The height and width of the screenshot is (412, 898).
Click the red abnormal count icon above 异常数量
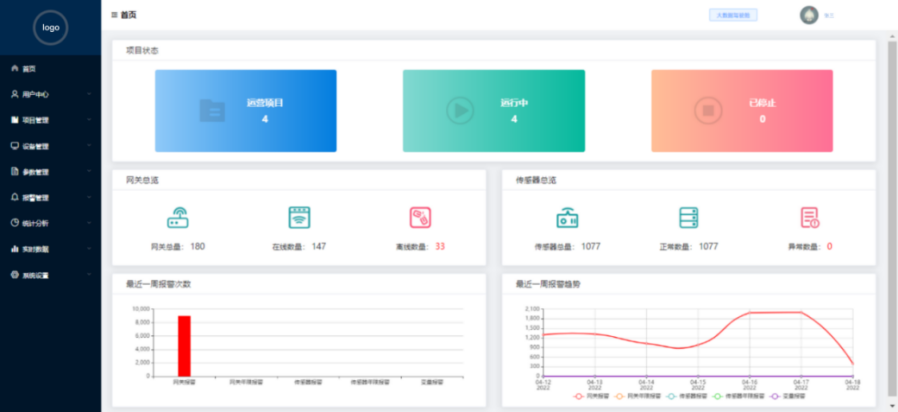click(809, 218)
